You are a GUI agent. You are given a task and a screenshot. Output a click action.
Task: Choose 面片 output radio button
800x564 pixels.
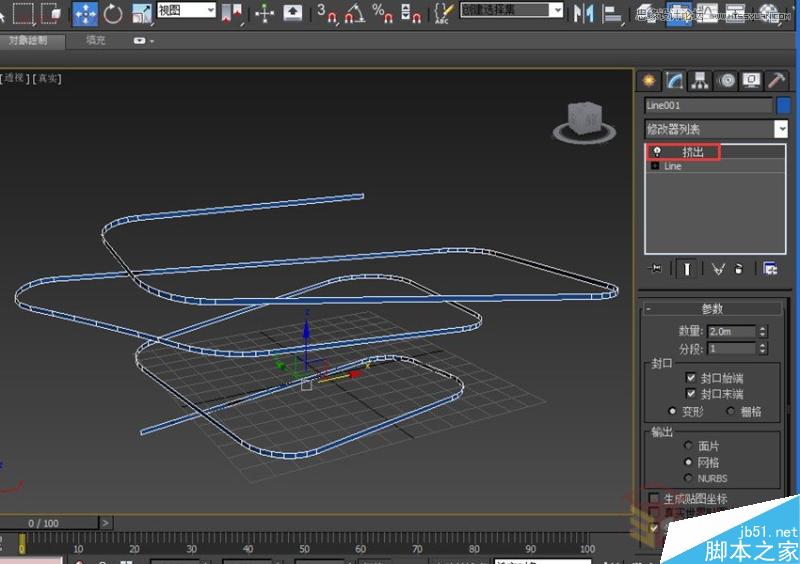(x=687, y=446)
